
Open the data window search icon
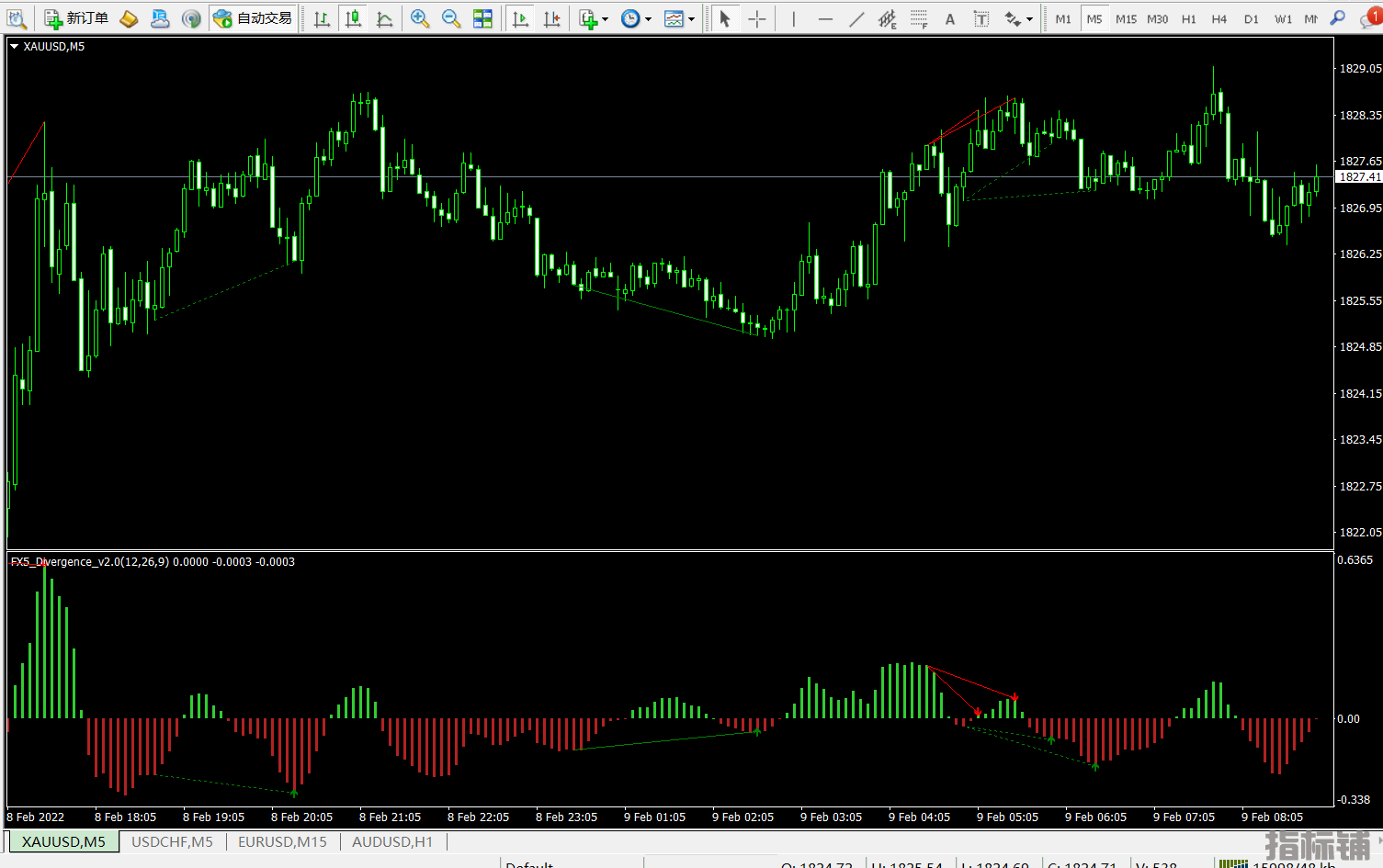click(x=17, y=18)
